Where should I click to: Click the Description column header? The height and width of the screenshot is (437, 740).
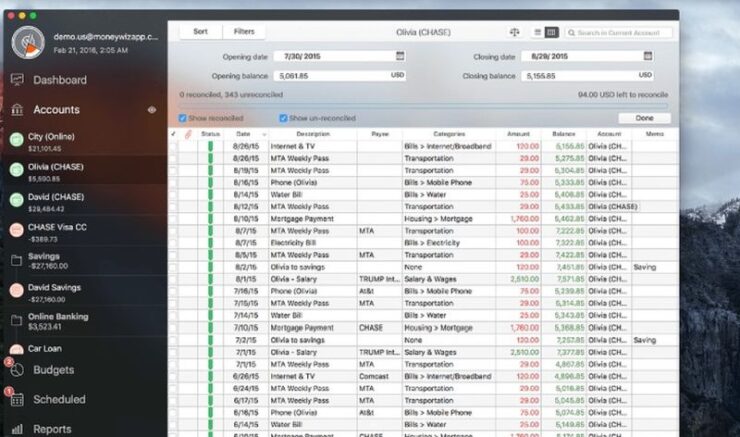click(313, 134)
